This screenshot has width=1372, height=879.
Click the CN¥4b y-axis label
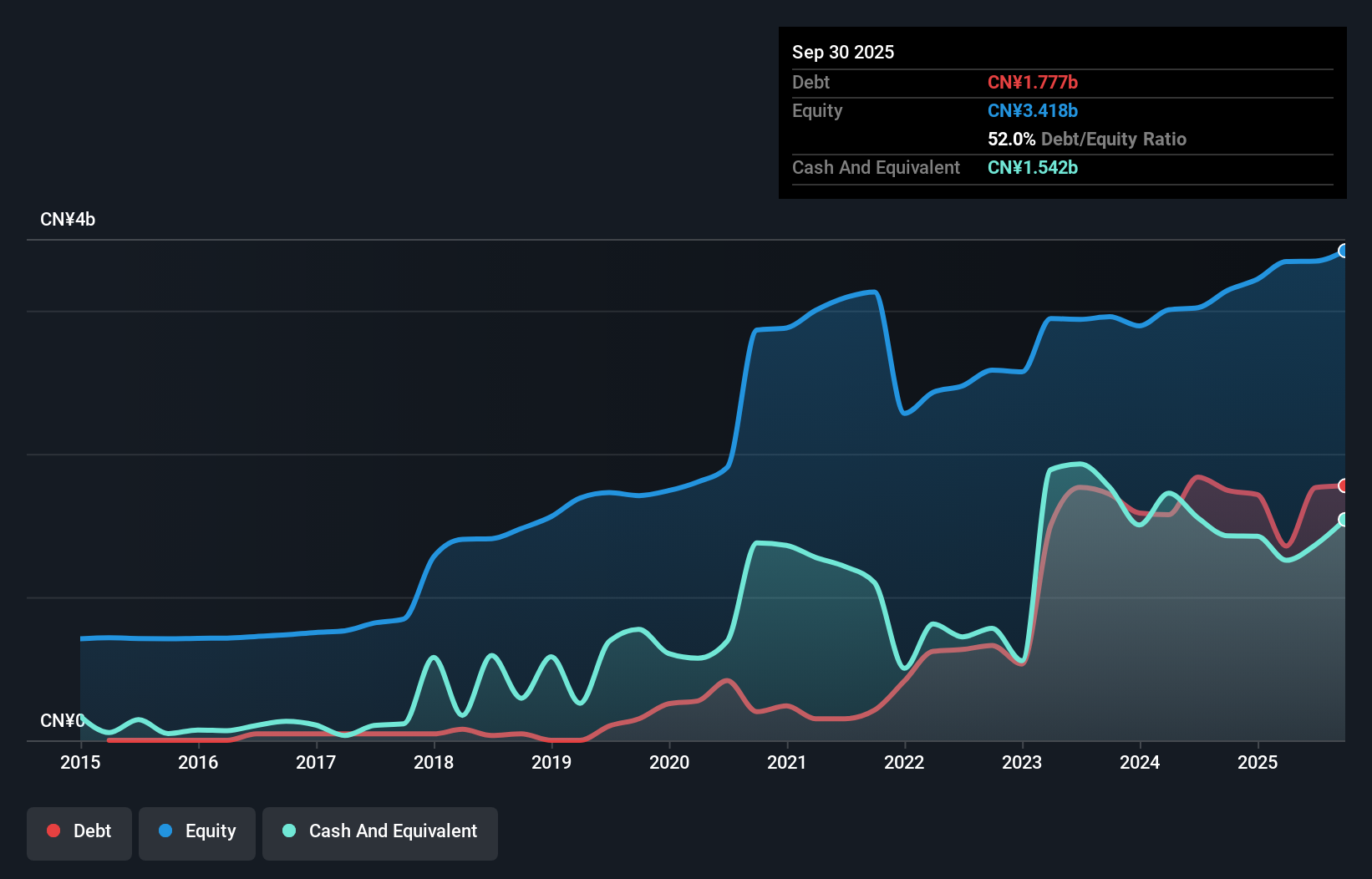[68, 220]
